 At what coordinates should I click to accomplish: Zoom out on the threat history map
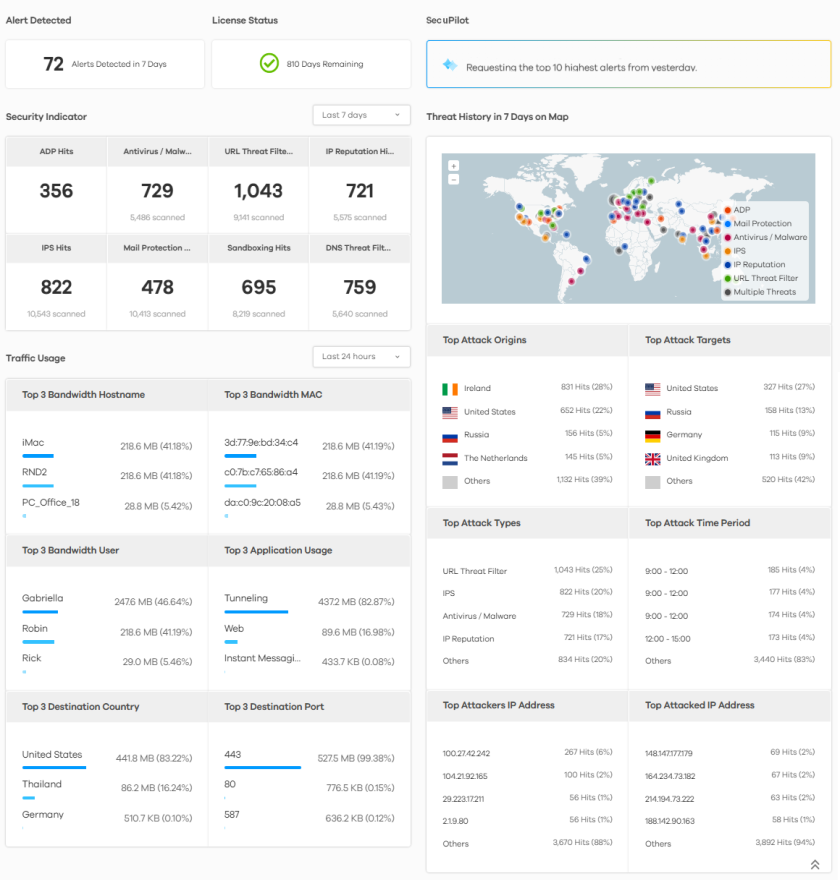(x=454, y=179)
